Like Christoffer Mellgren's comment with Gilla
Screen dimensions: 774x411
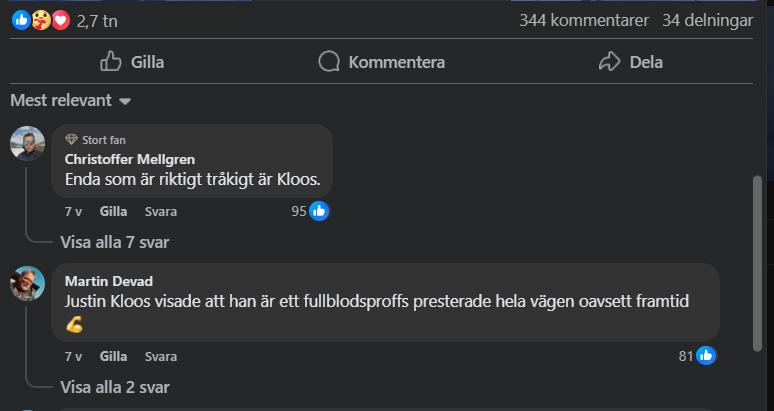[114, 211]
